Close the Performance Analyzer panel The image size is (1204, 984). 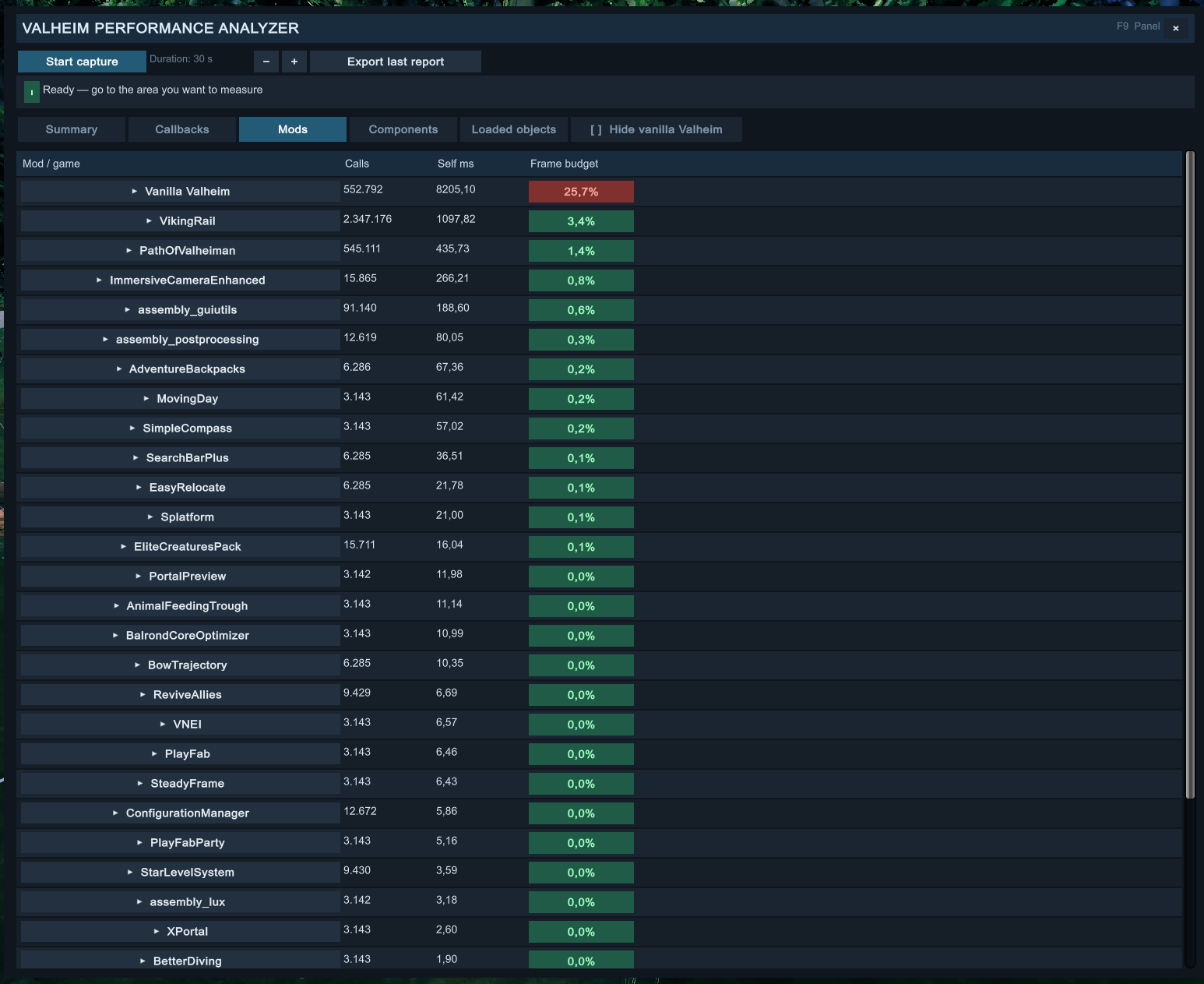(1176, 28)
